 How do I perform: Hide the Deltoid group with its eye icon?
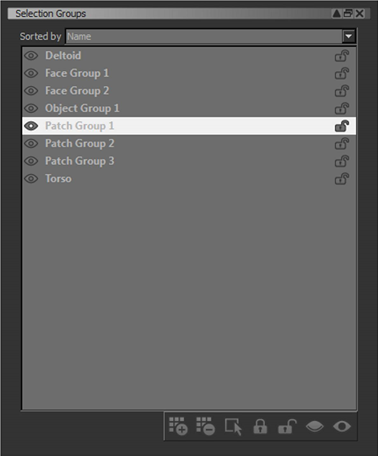click(x=31, y=55)
